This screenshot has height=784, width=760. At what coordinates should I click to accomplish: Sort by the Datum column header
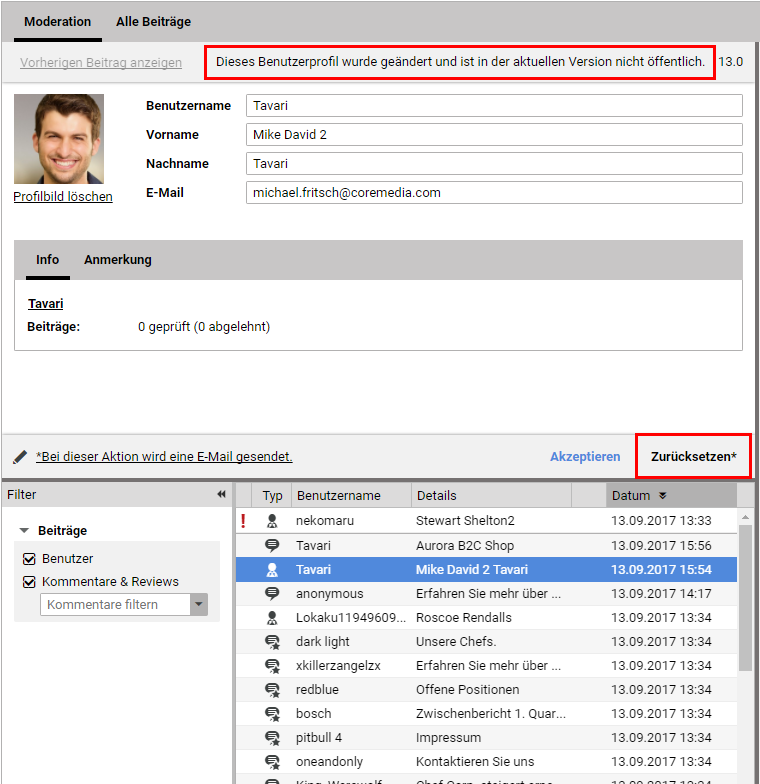pos(631,495)
